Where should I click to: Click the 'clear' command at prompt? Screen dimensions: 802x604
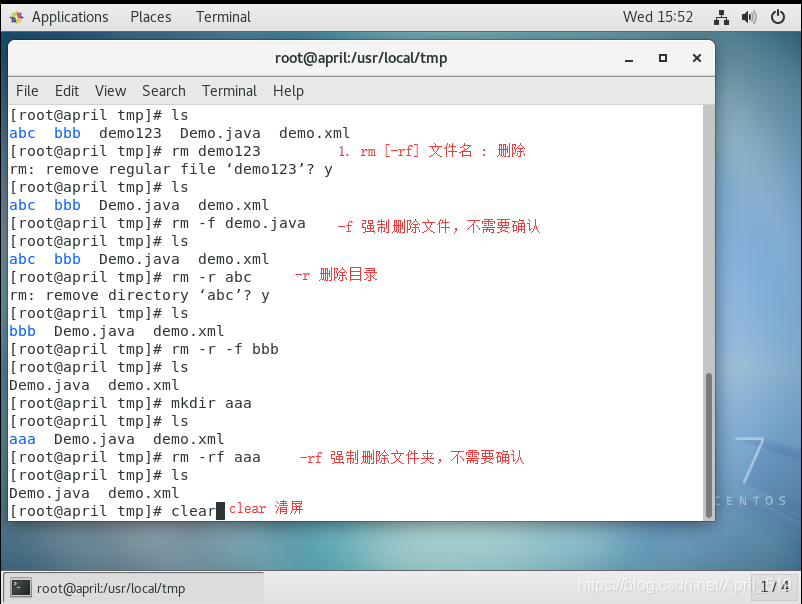click(193, 511)
